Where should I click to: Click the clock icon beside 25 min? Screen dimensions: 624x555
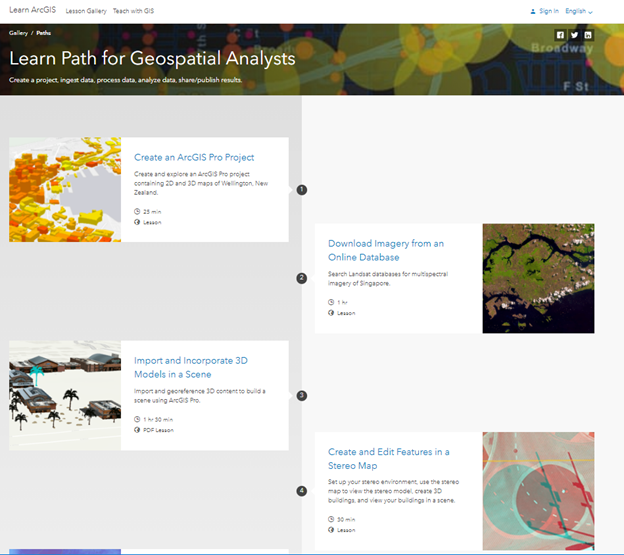(137, 211)
